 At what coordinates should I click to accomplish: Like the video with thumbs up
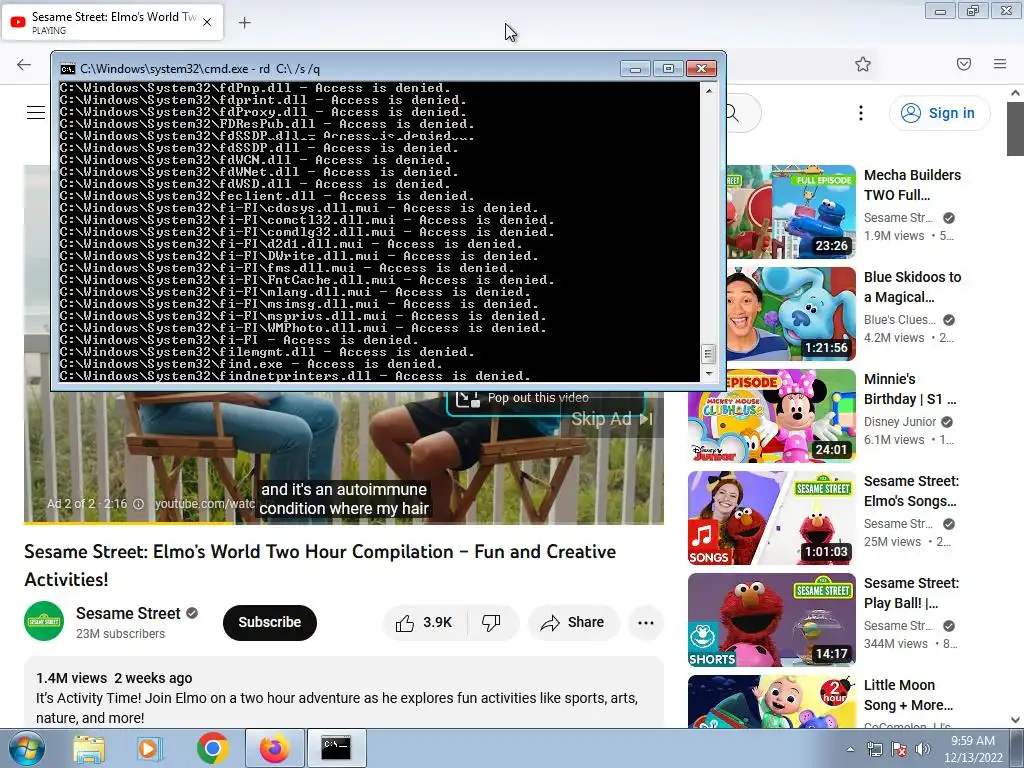click(424, 622)
